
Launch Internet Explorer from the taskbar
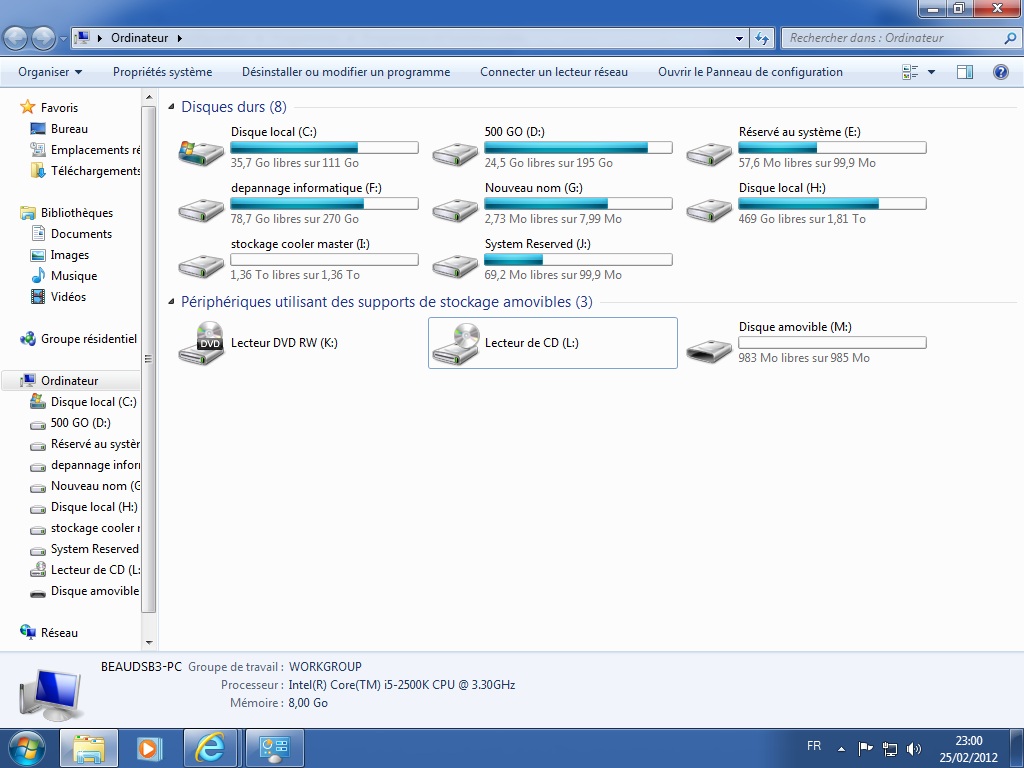tap(210, 747)
